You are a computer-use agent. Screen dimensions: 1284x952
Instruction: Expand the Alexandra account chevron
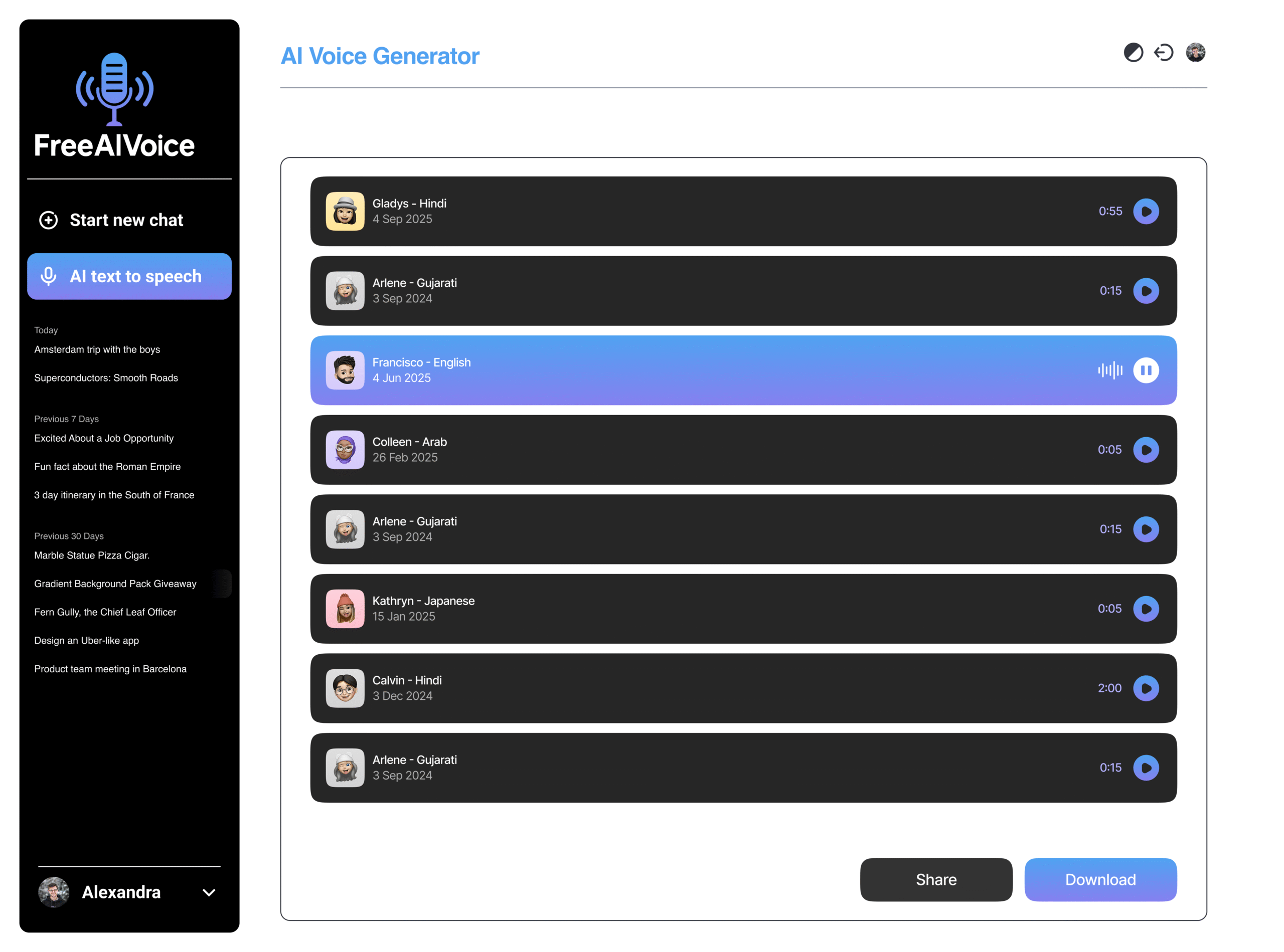209,893
